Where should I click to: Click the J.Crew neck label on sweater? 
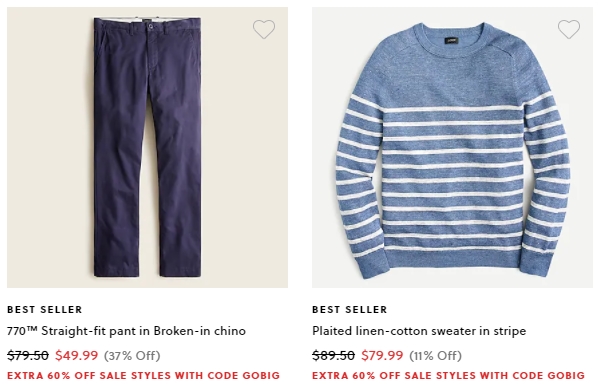click(451, 40)
